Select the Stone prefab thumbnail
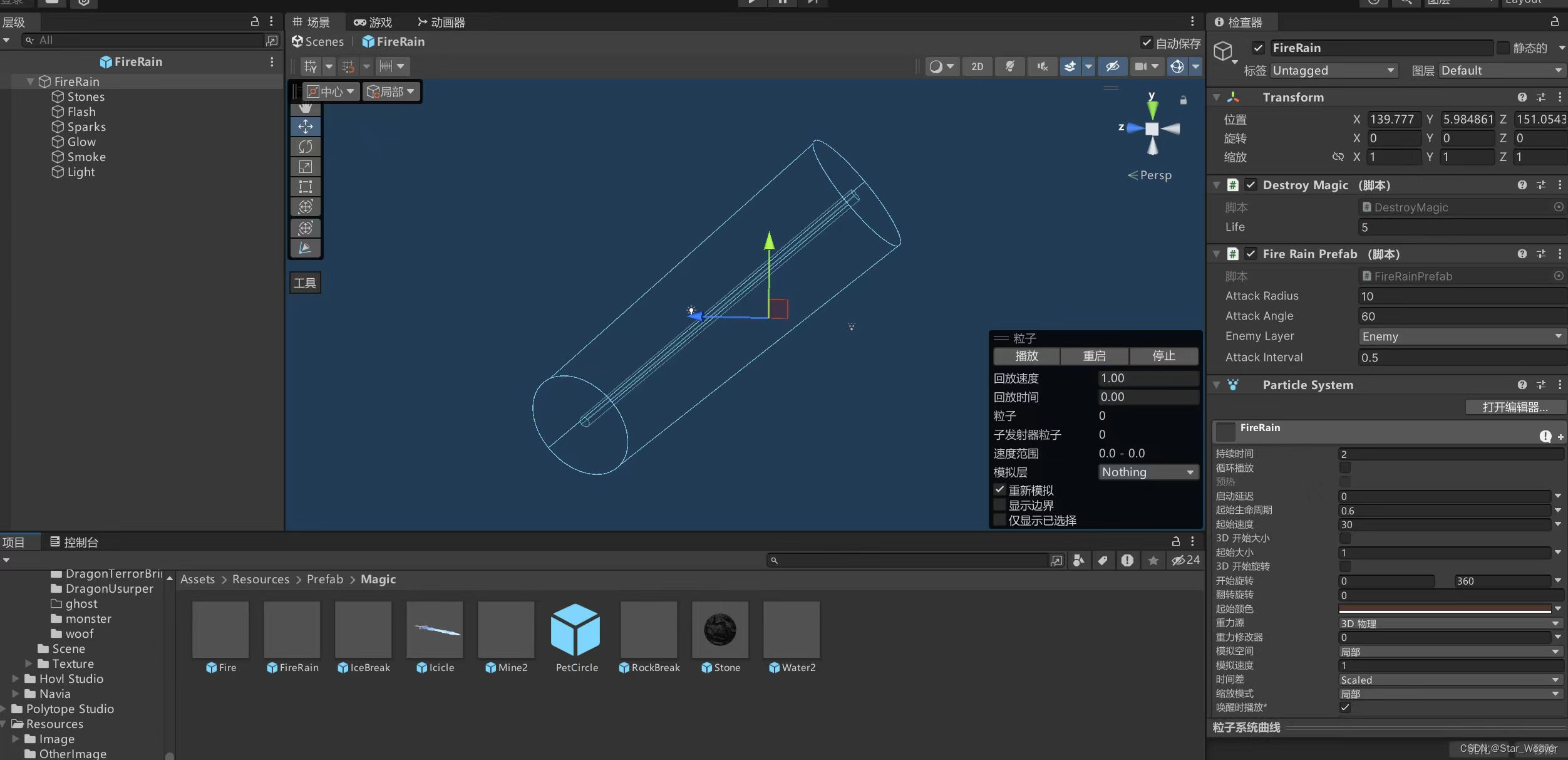 [x=720, y=630]
